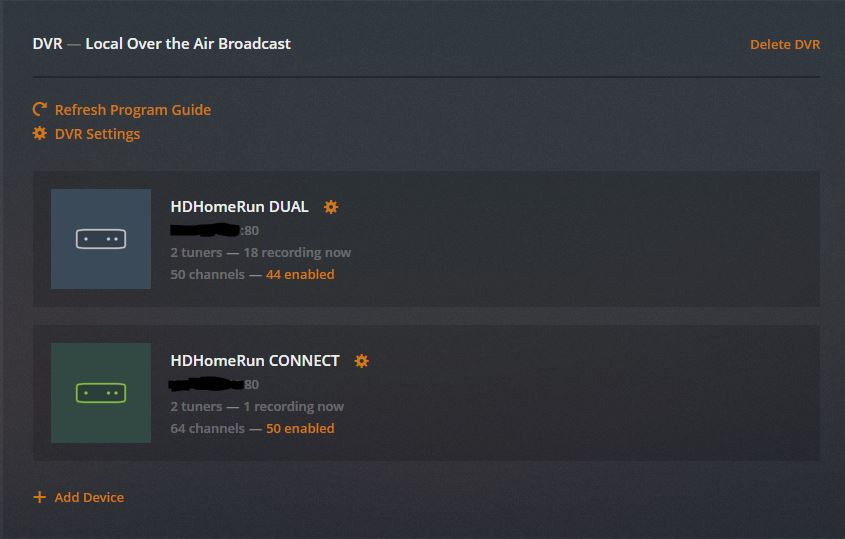Click the blue HDHomeRun DUAL device thumbnail
845x539 pixels.
click(101, 239)
